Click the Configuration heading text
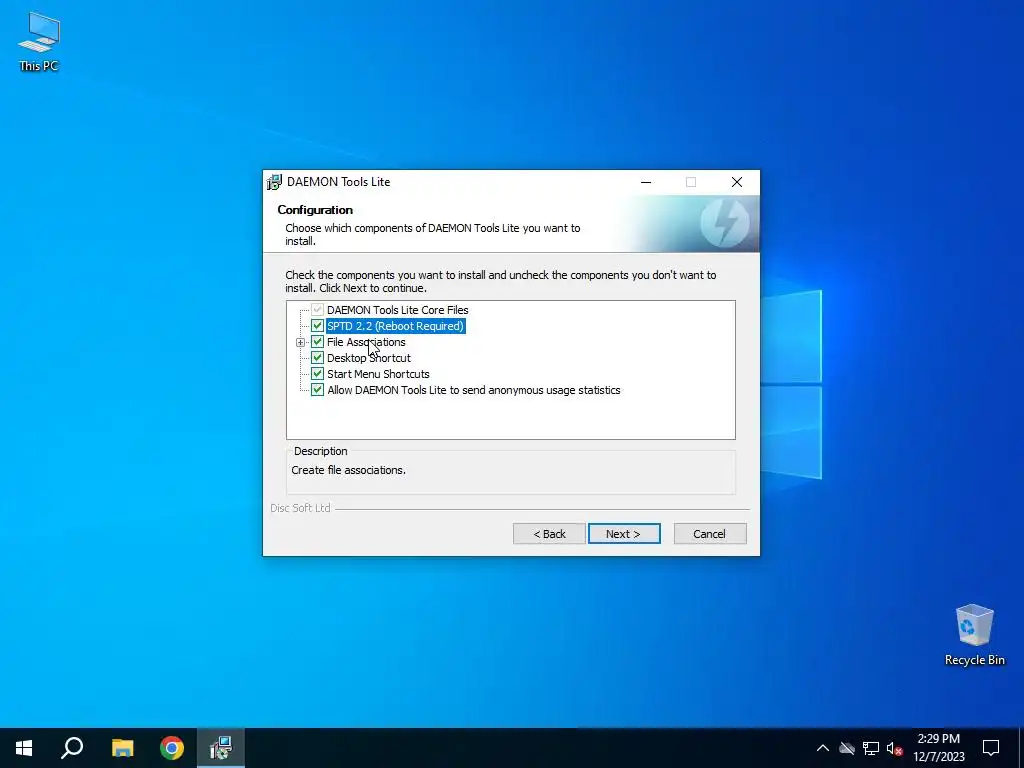 coord(315,210)
